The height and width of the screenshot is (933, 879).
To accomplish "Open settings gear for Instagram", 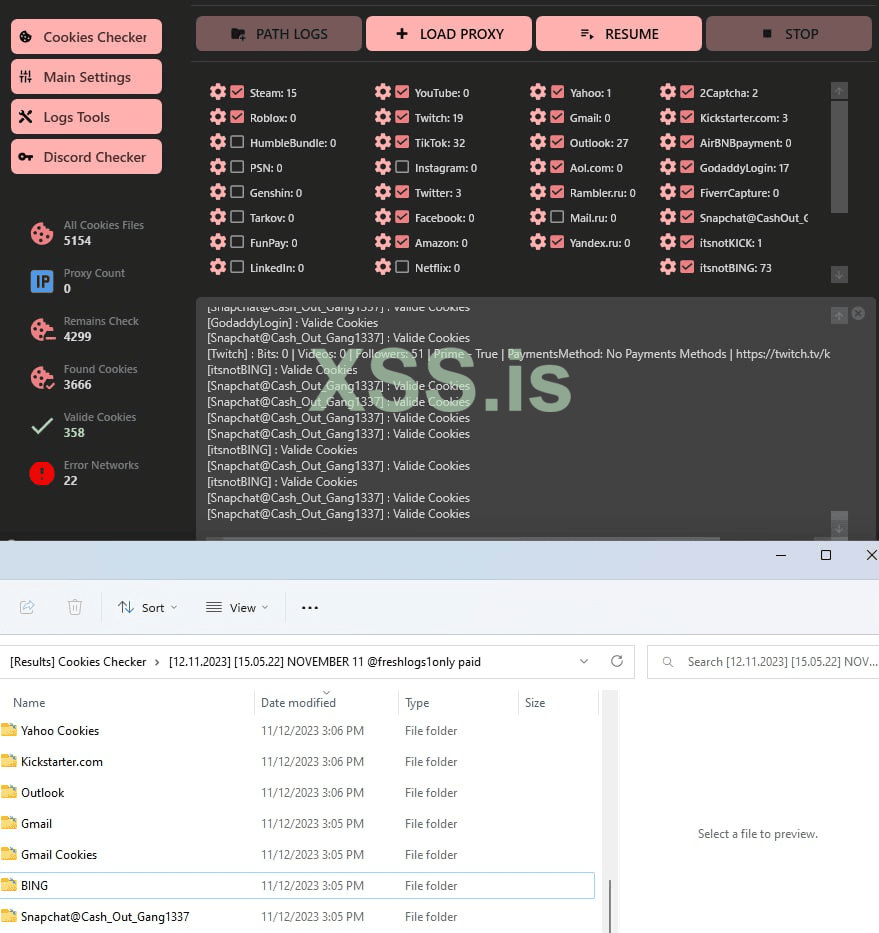I will click(383, 167).
